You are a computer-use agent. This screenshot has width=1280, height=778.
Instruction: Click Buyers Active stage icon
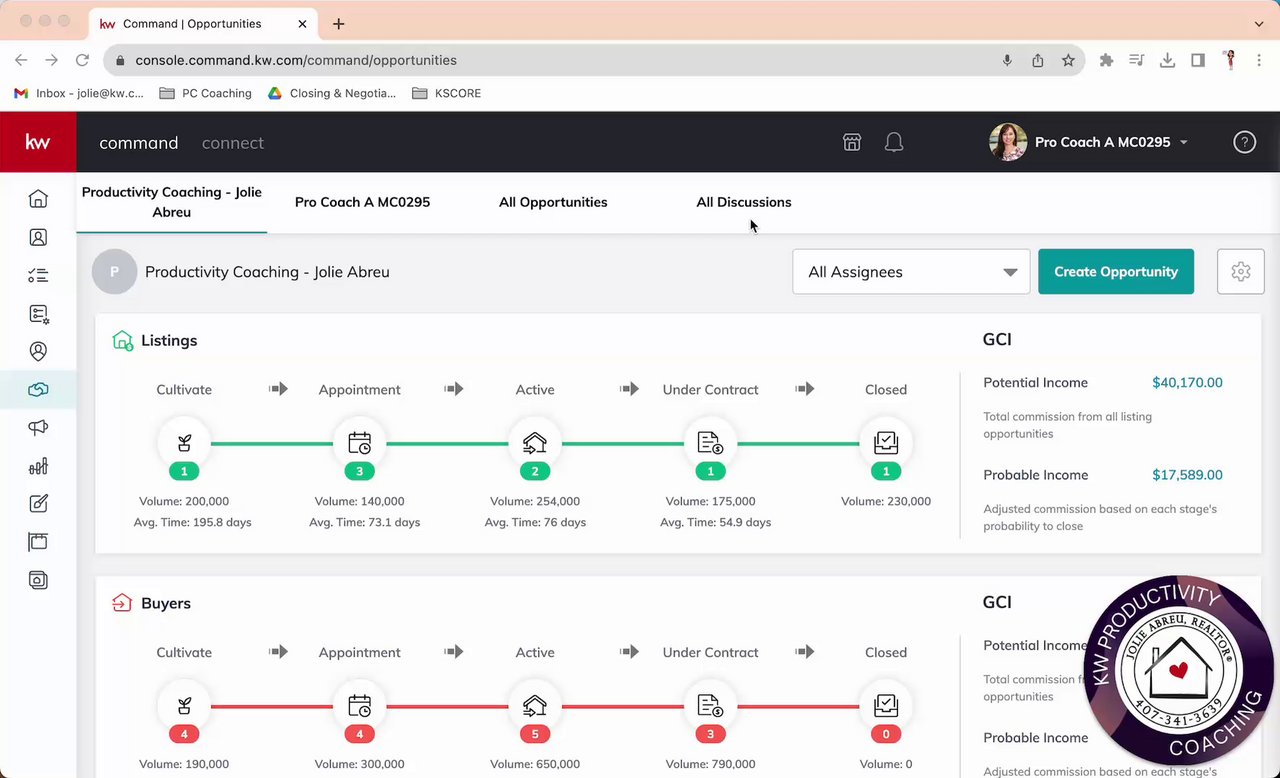tap(535, 706)
